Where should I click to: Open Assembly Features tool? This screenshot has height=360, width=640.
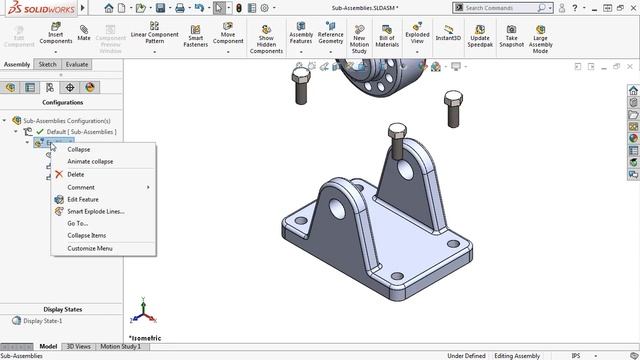(301, 33)
